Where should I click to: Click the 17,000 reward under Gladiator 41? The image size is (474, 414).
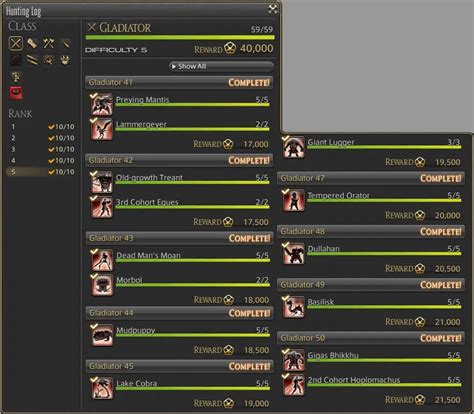(256, 144)
